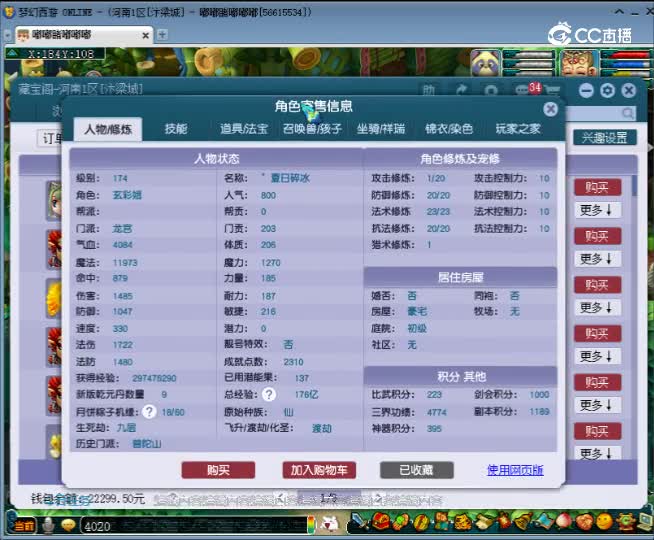Click the character name 夏日碎冰
This screenshot has width=654, height=540.
click(x=290, y=178)
